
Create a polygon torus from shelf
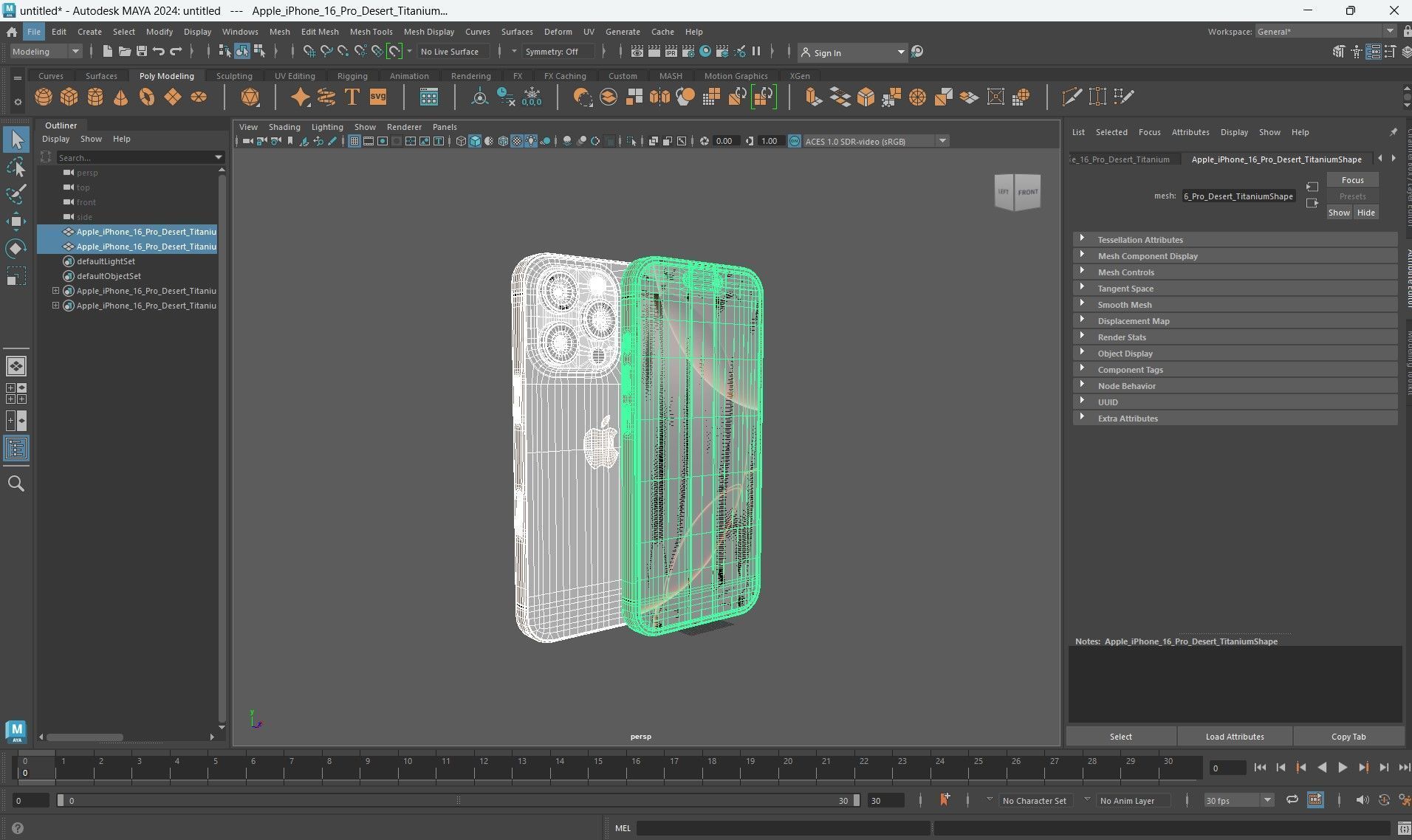(147, 97)
